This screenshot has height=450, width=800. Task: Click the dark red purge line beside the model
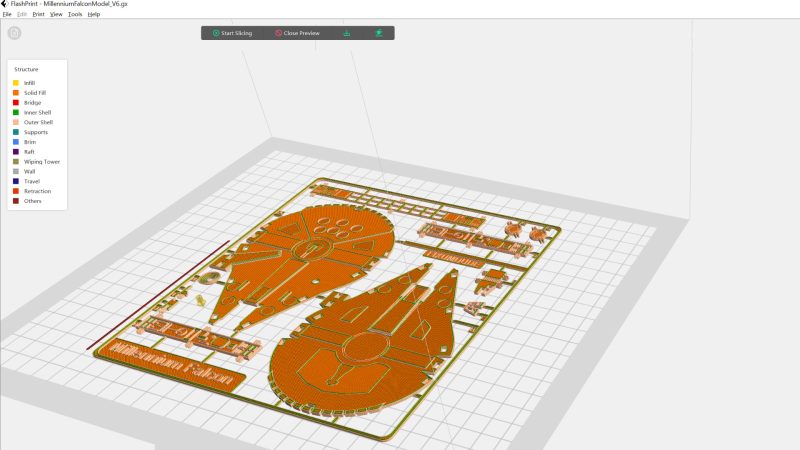pos(158,295)
